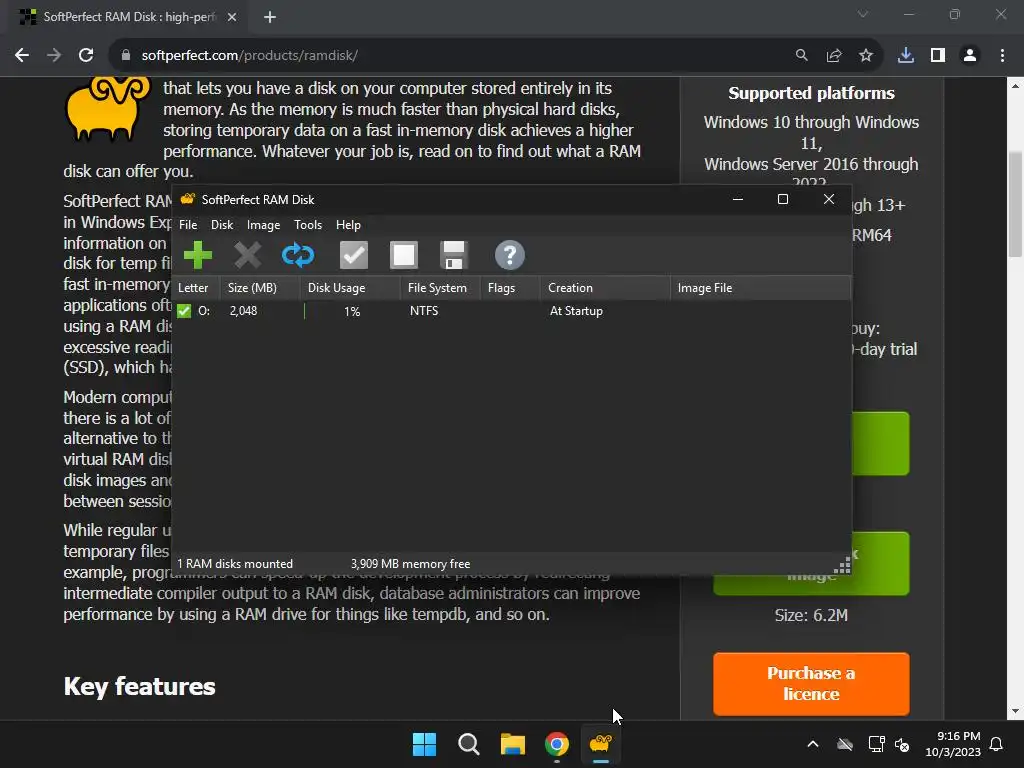Open the Help menu
1024x768 pixels.
click(348, 225)
